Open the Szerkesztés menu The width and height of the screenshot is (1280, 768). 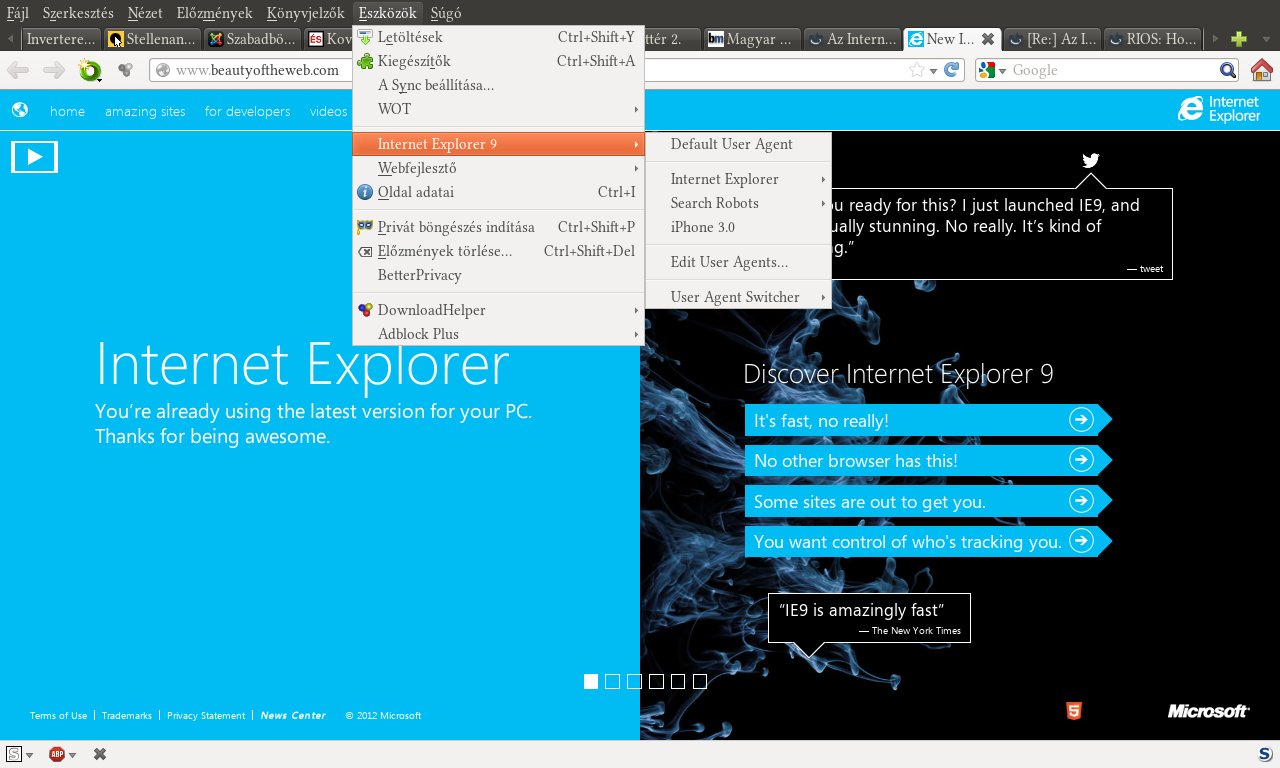[x=78, y=13]
